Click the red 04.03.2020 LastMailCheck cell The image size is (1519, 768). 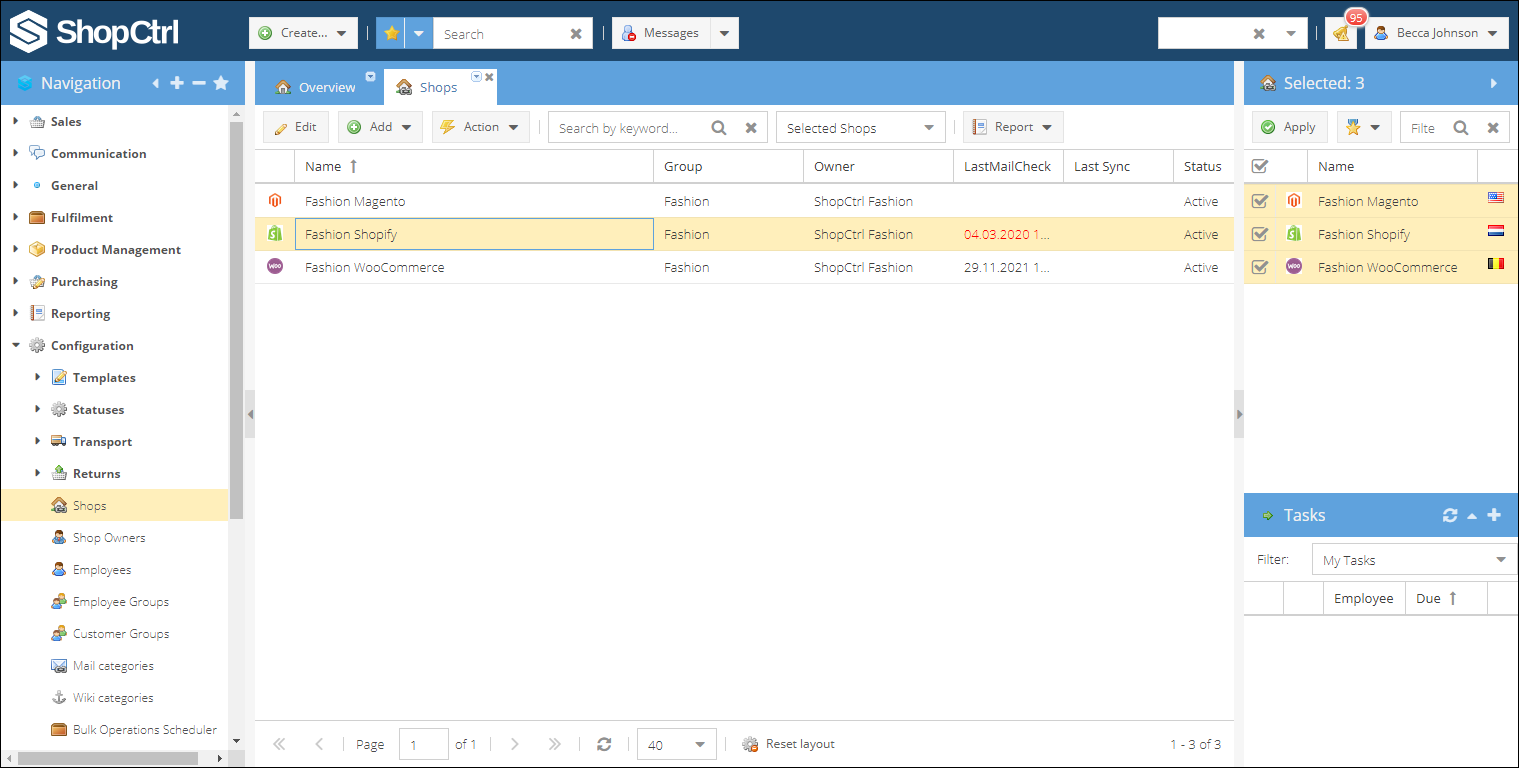point(1008,234)
